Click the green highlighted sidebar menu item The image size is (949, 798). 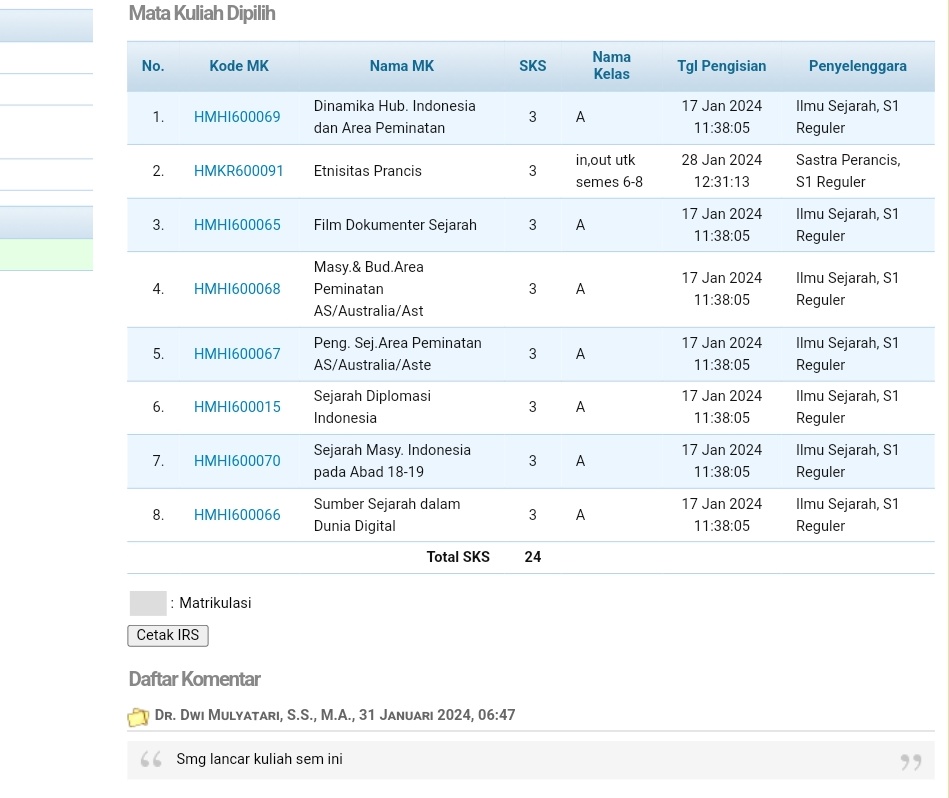[46, 255]
